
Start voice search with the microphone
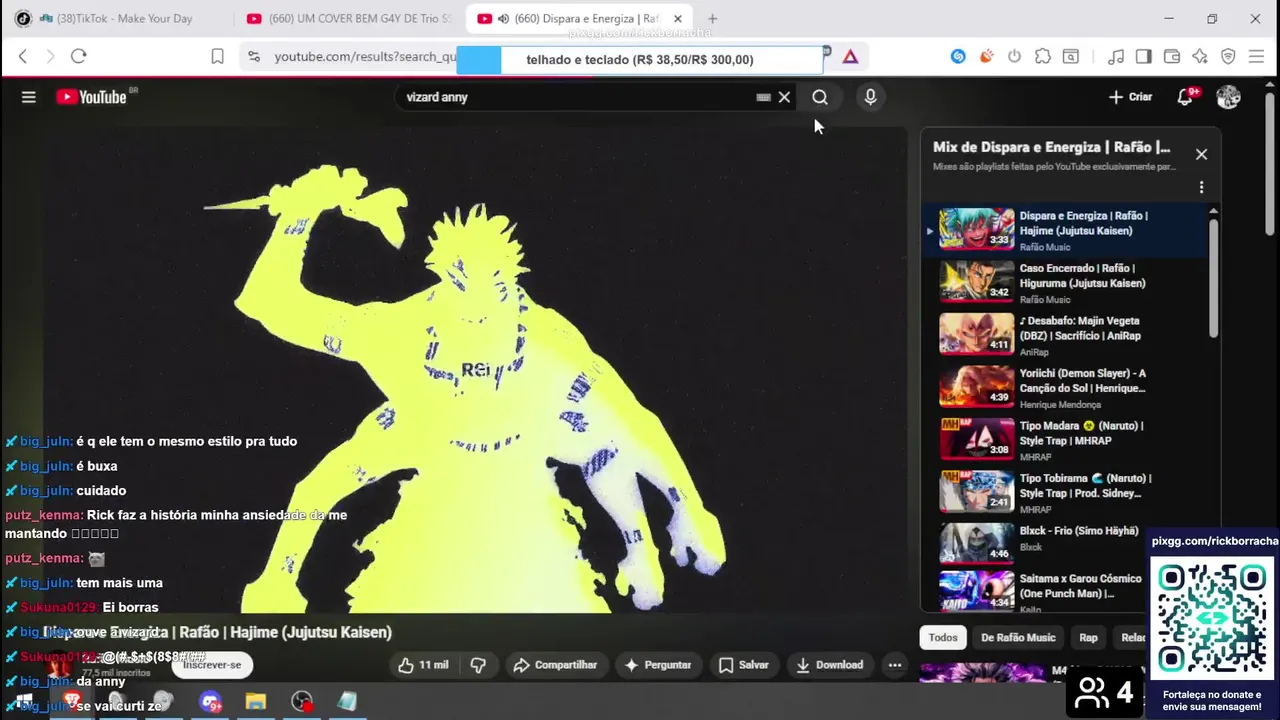(870, 97)
